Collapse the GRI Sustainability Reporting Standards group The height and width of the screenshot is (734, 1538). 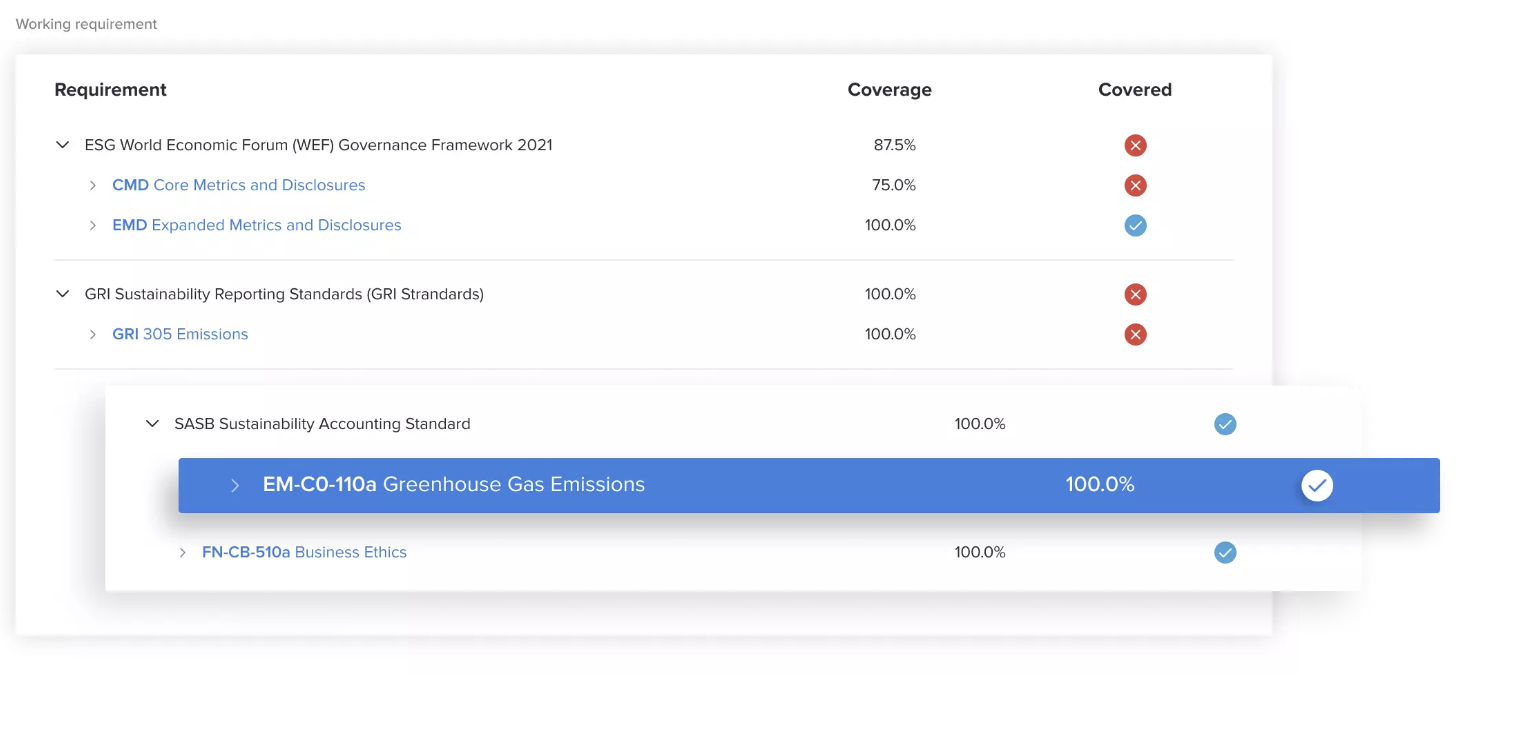[63, 294]
